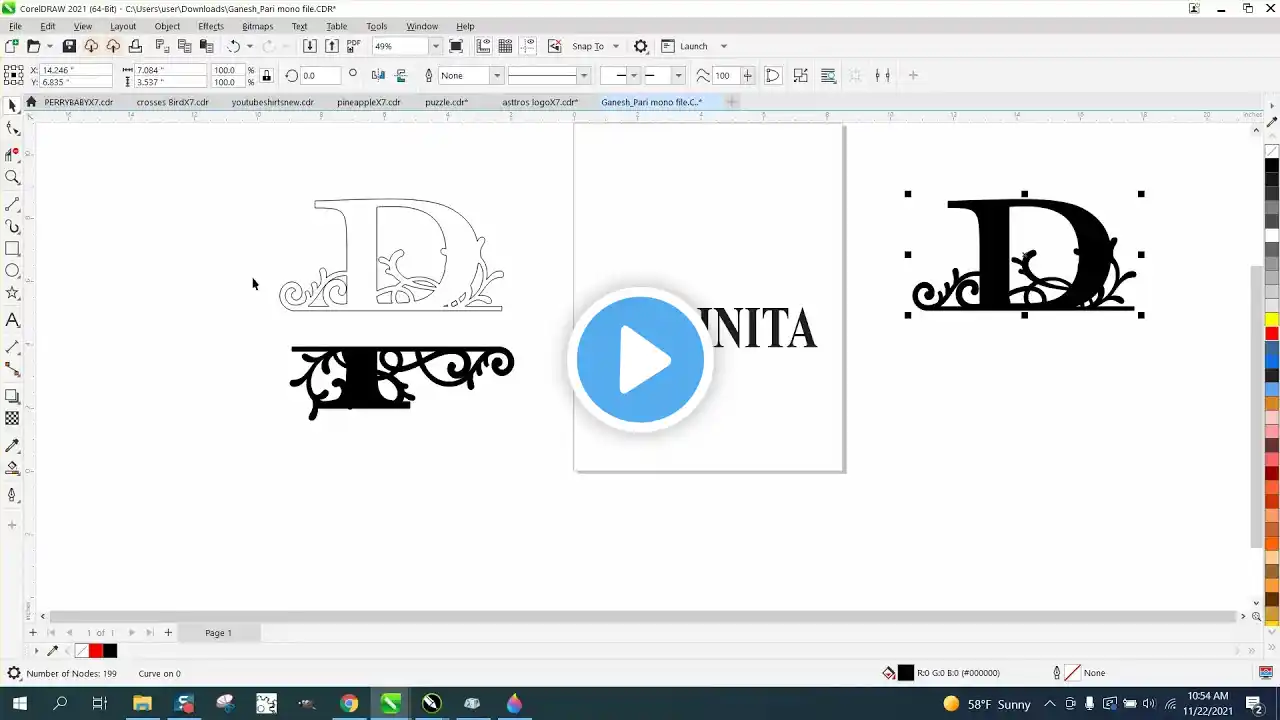Image resolution: width=1280 pixels, height=720 pixels.
Task: Click the big blue play button
Action: point(640,360)
